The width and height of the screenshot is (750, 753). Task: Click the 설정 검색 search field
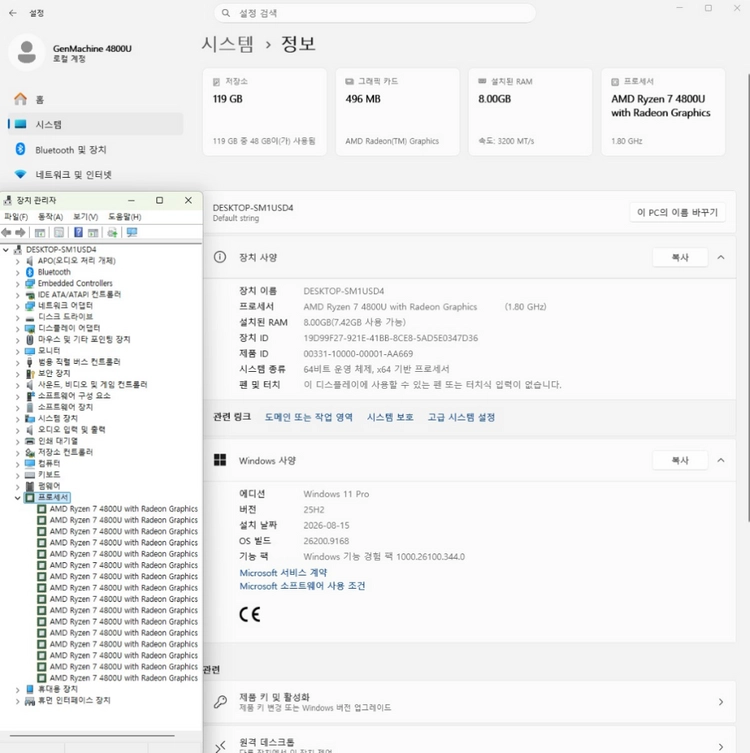(x=375, y=13)
